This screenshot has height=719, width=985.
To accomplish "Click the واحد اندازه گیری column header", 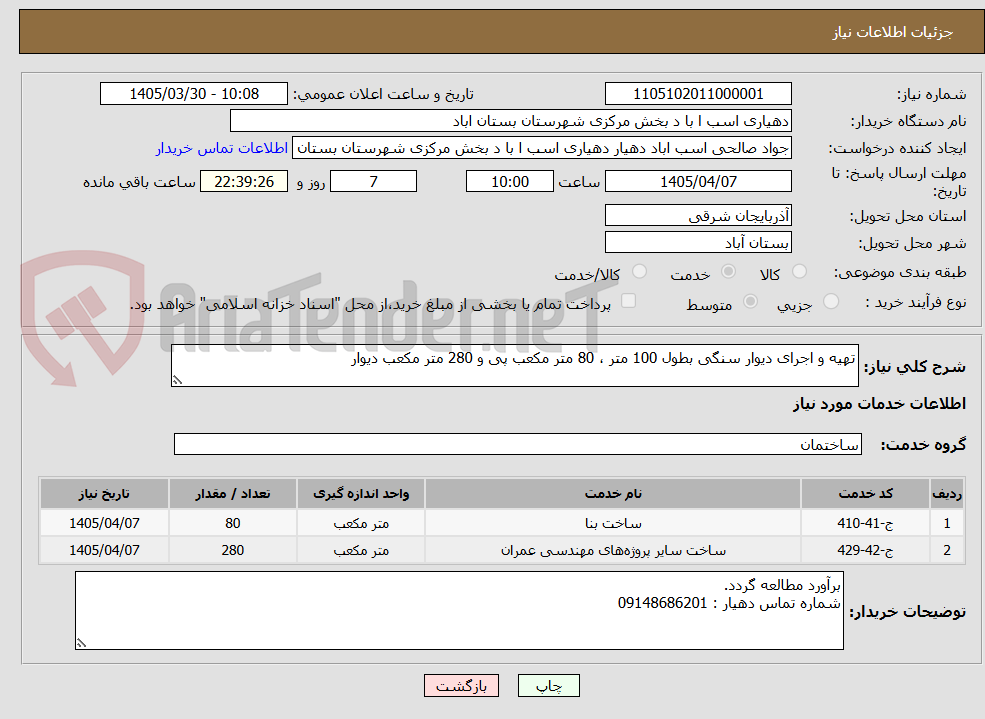I will (x=361, y=494).
